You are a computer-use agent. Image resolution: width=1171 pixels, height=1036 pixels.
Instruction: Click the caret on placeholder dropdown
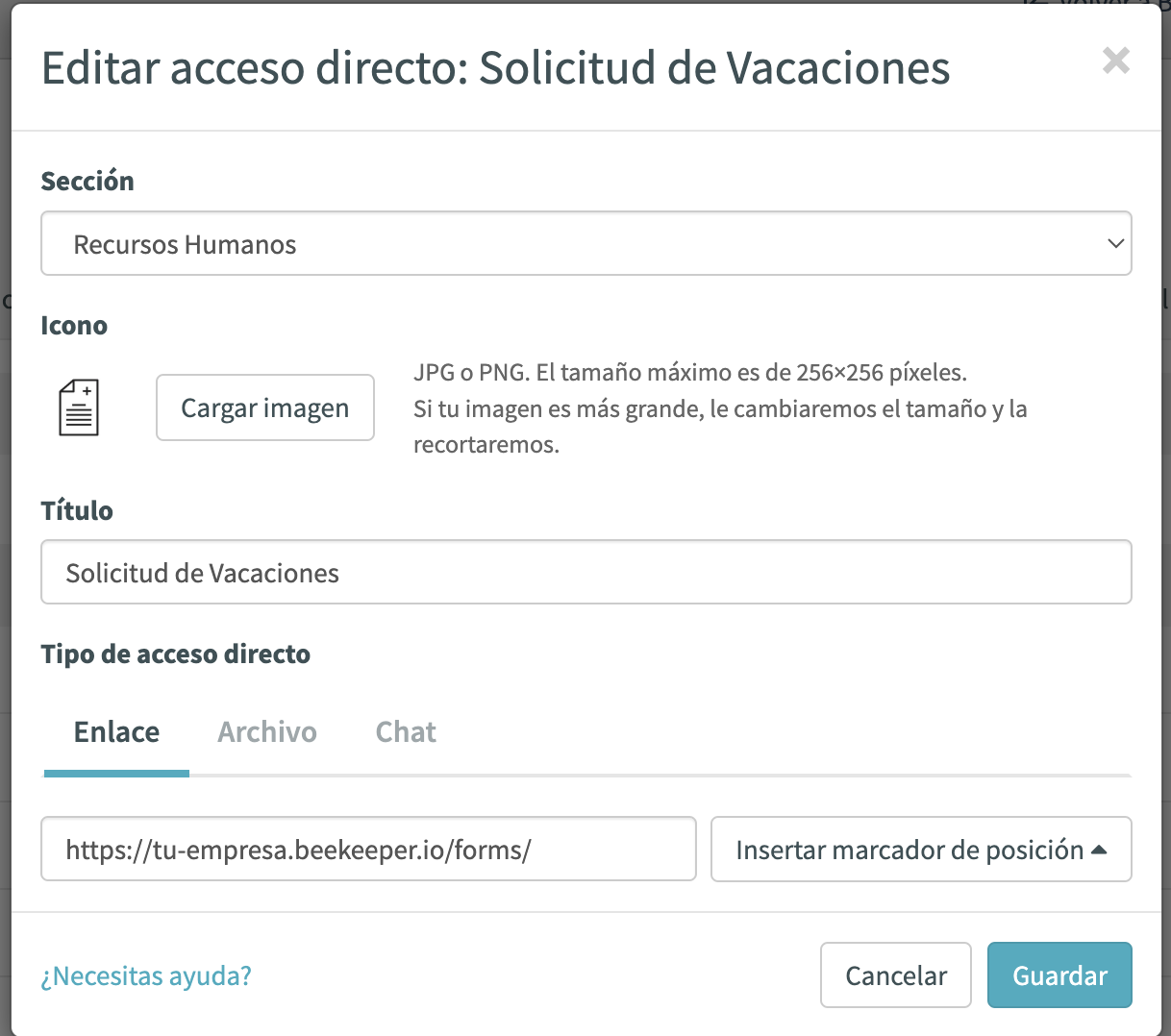pos(1100,850)
